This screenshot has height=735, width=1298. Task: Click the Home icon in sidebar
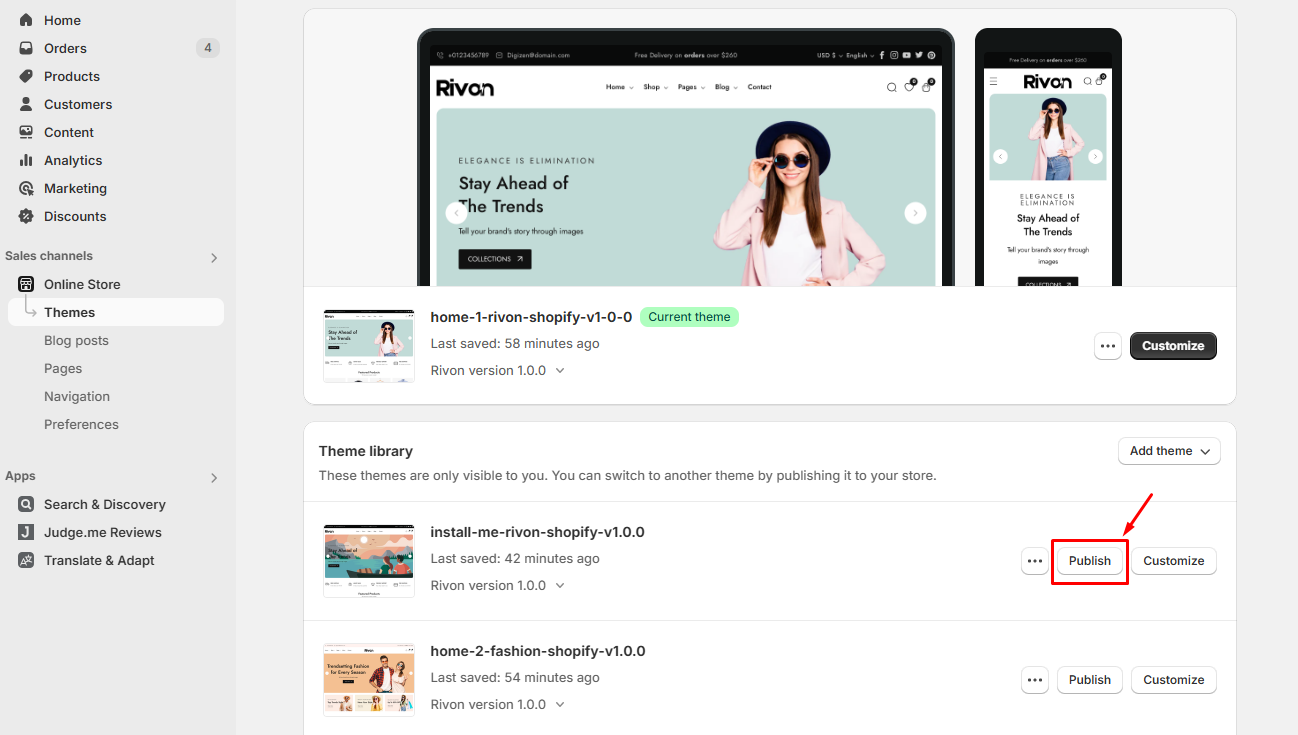(x=26, y=20)
